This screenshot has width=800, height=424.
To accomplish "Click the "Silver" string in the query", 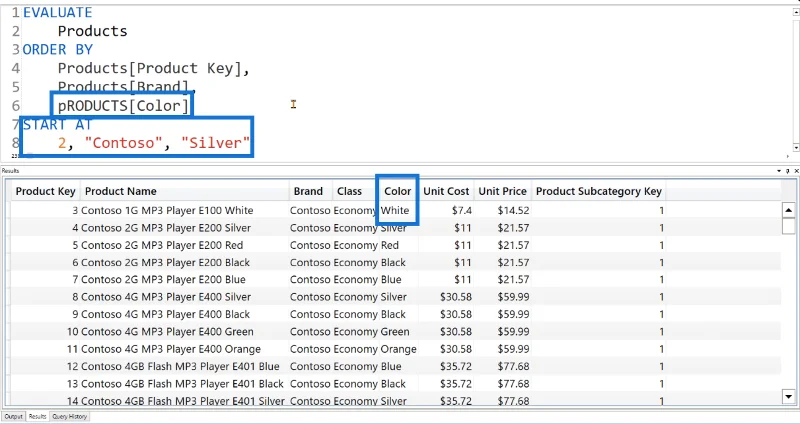I will pyautogui.click(x=215, y=143).
